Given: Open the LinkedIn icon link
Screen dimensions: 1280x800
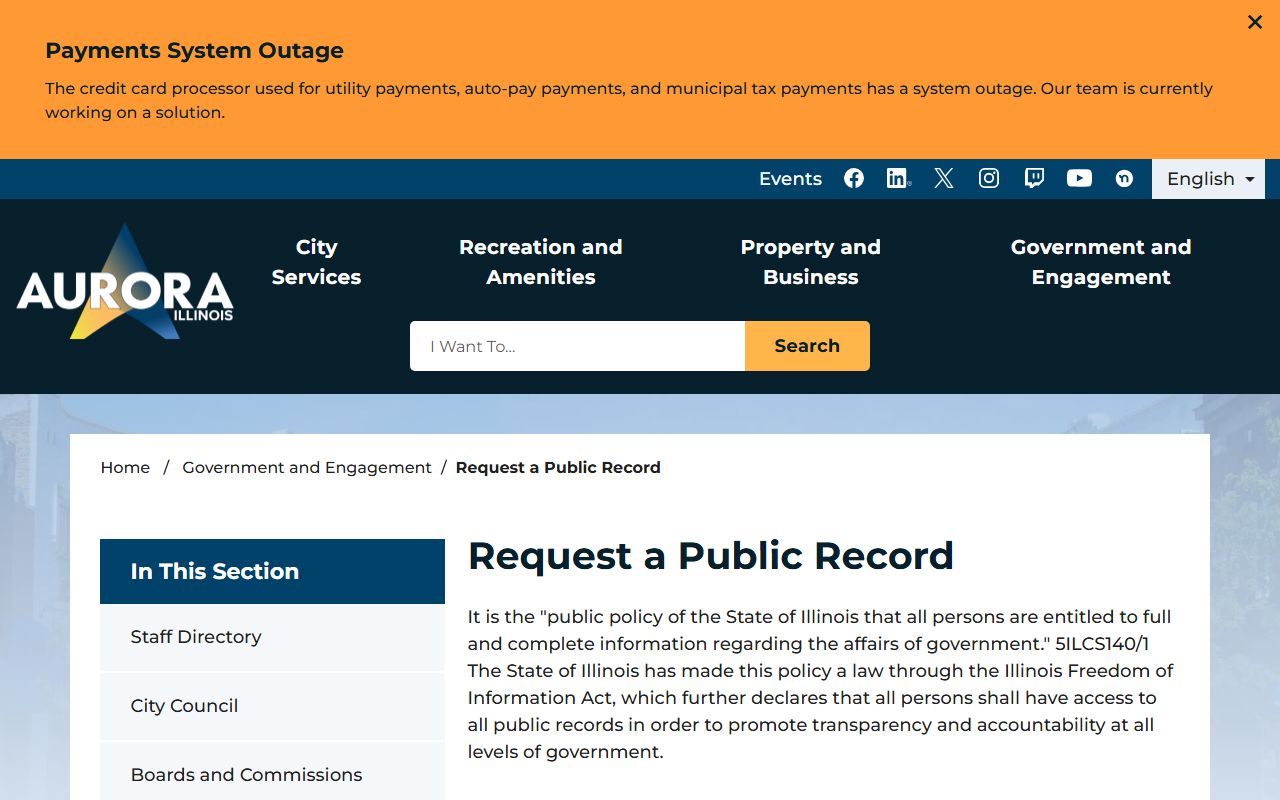Looking at the screenshot, I should (x=898, y=178).
